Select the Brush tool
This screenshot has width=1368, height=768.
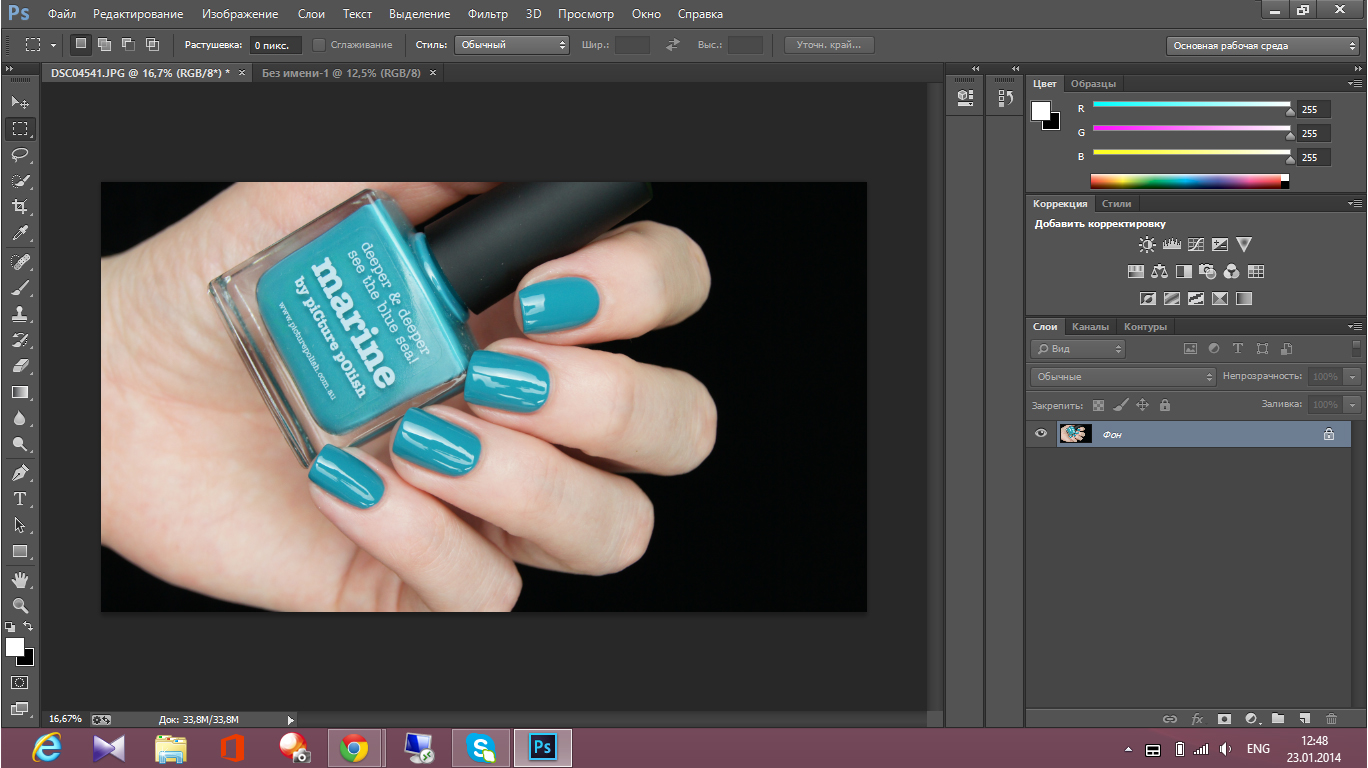click(20, 288)
